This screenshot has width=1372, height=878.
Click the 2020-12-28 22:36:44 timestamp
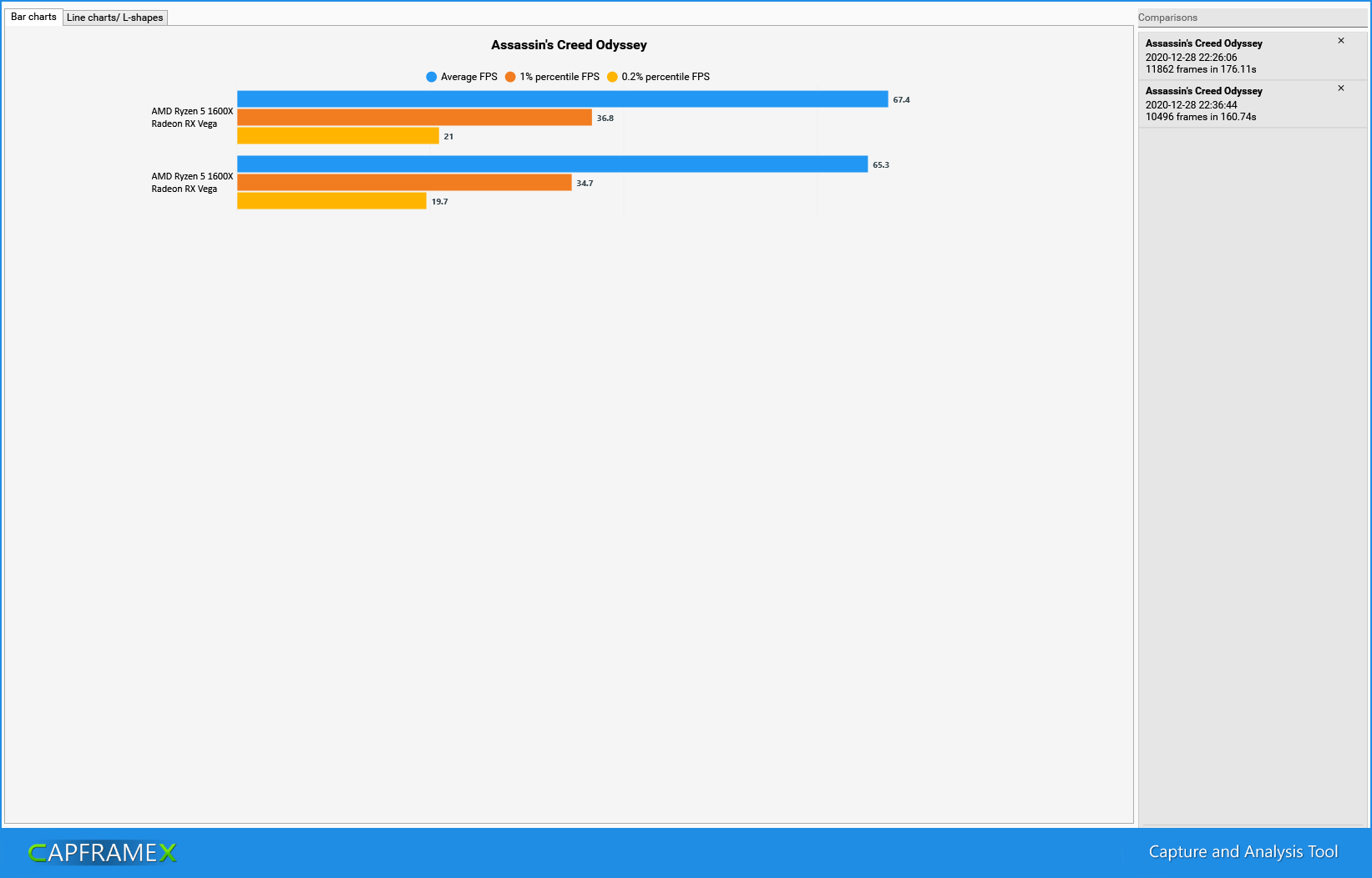[x=1192, y=105]
